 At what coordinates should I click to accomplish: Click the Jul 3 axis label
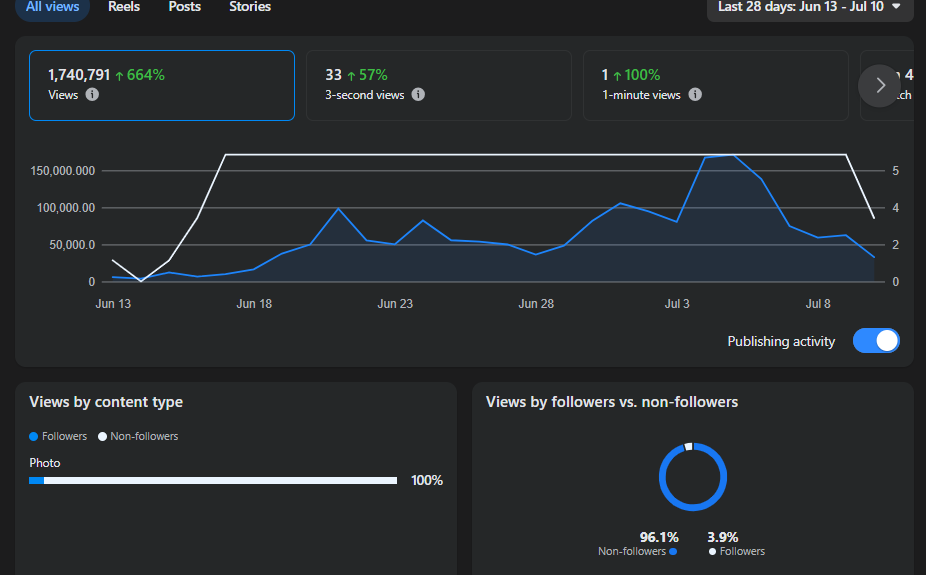coord(677,303)
